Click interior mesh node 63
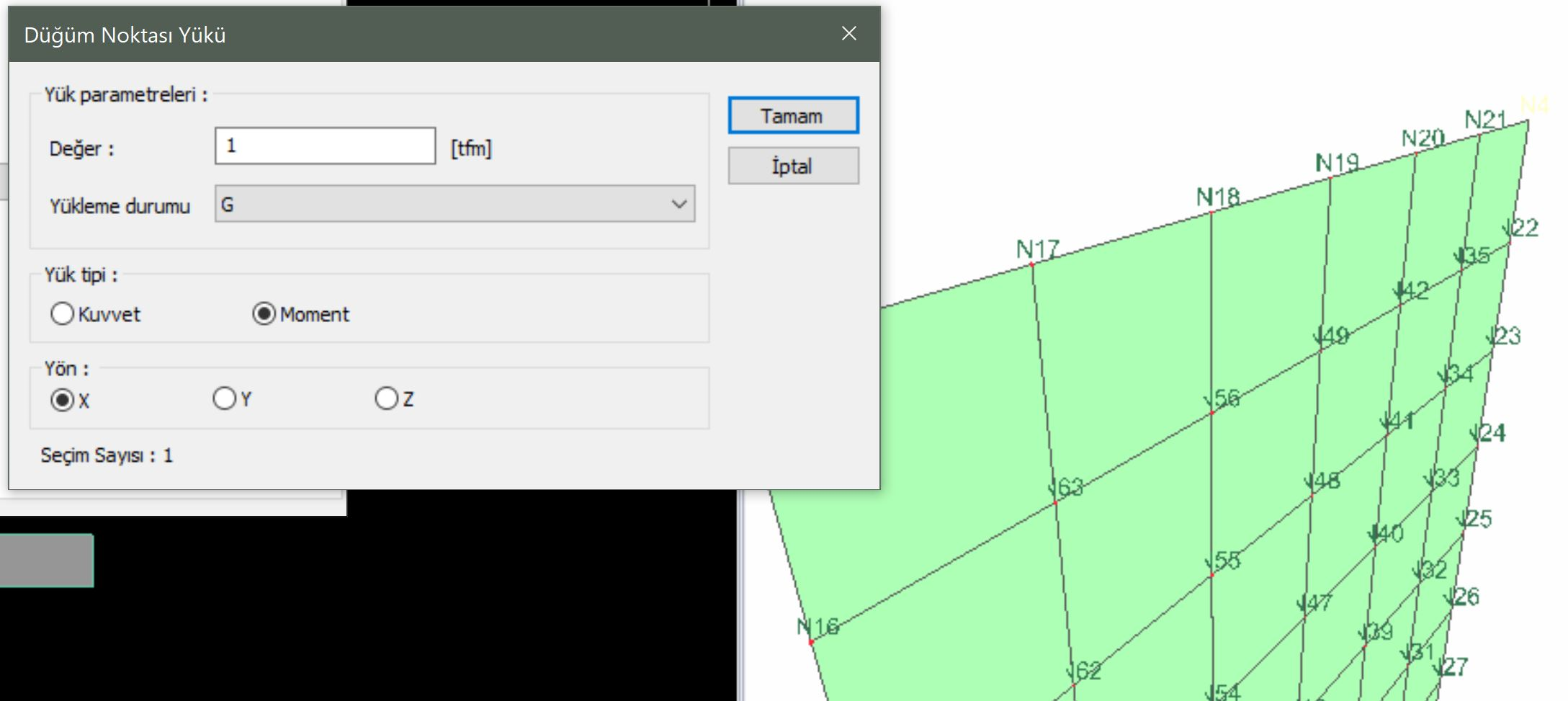Image resolution: width=1568 pixels, height=701 pixels. pos(1056,502)
